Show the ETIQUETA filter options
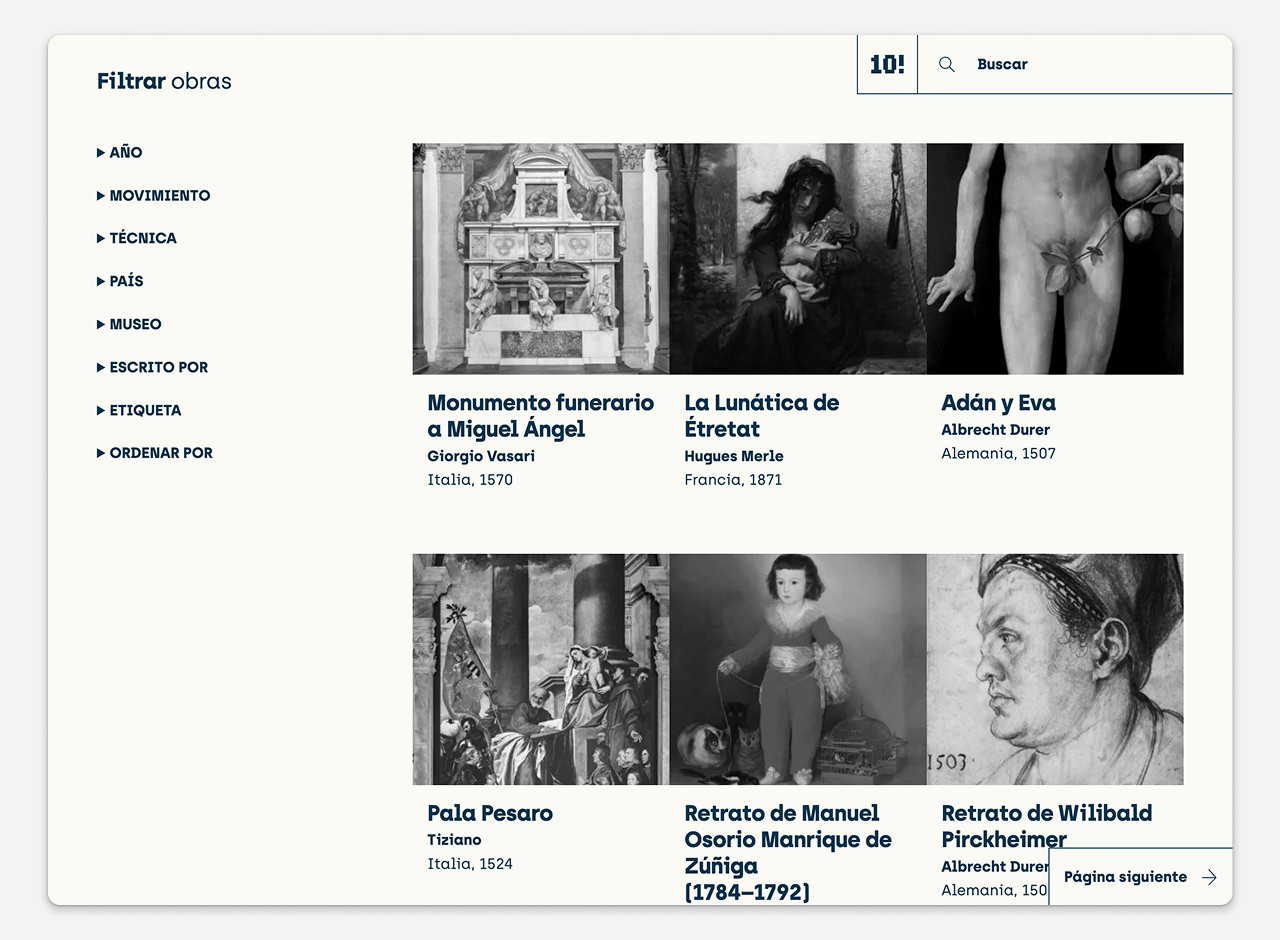The width and height of the screenshot is (1280, 940). coord(139,411)
